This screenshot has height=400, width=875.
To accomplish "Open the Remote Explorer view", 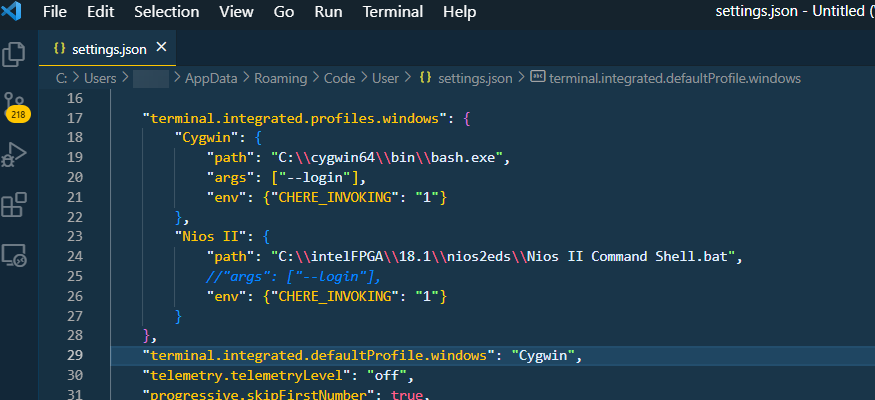I will point(14,256).
